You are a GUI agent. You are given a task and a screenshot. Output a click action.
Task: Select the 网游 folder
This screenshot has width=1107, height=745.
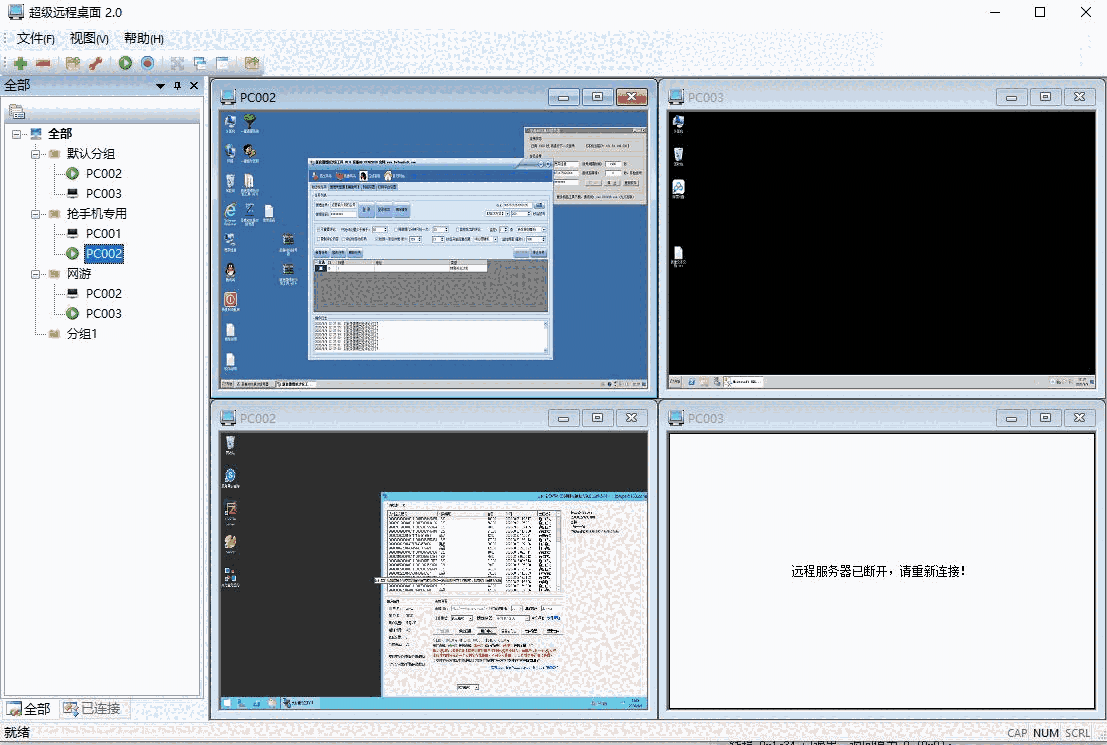79,273
